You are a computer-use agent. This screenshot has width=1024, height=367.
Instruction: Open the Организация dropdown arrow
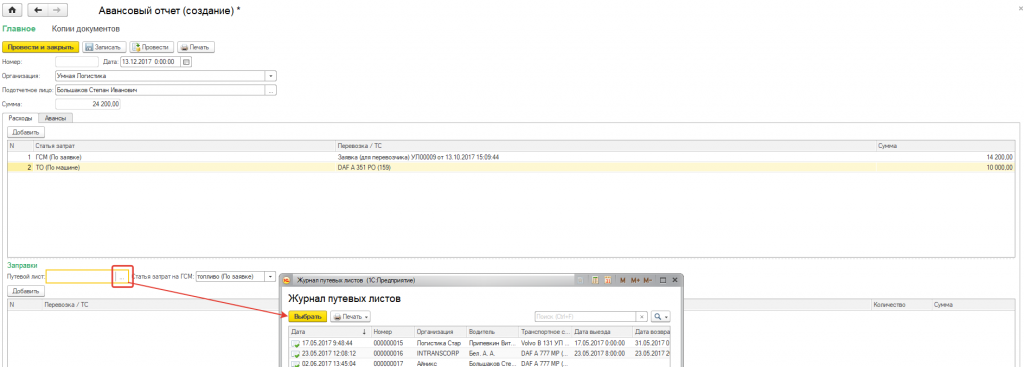point(271,76)
